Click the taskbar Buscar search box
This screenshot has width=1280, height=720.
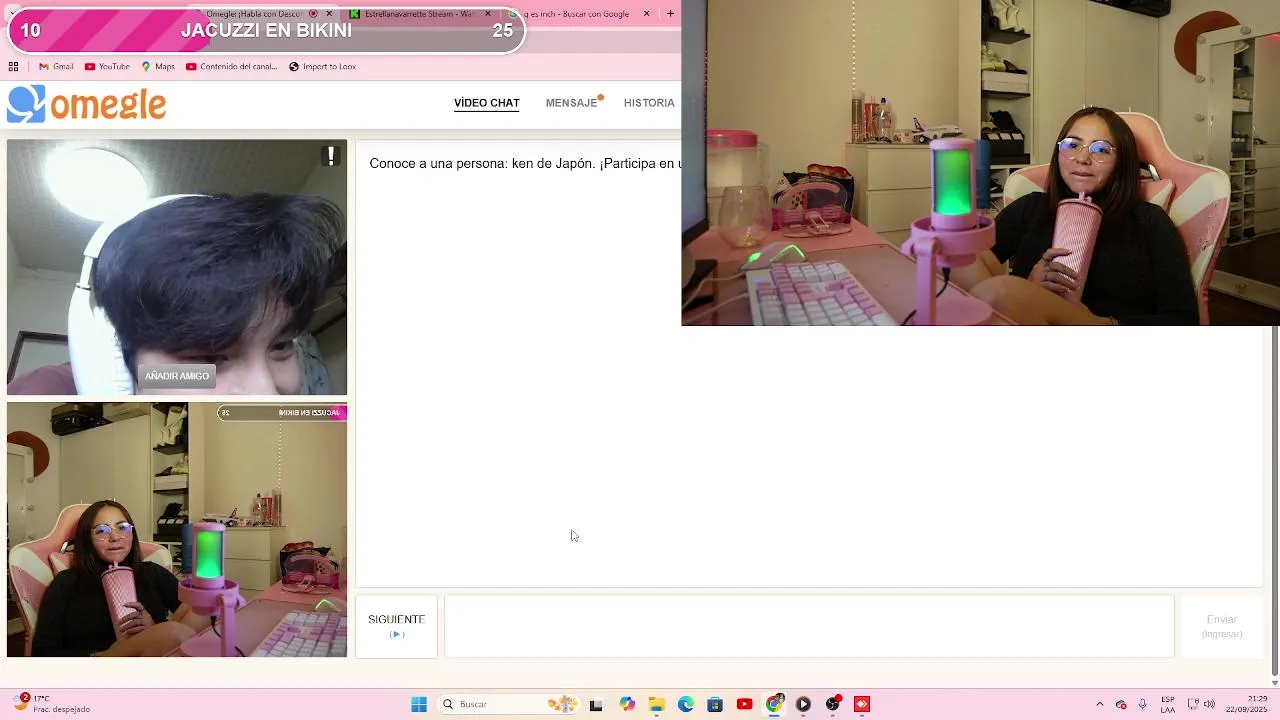(509, 704)
